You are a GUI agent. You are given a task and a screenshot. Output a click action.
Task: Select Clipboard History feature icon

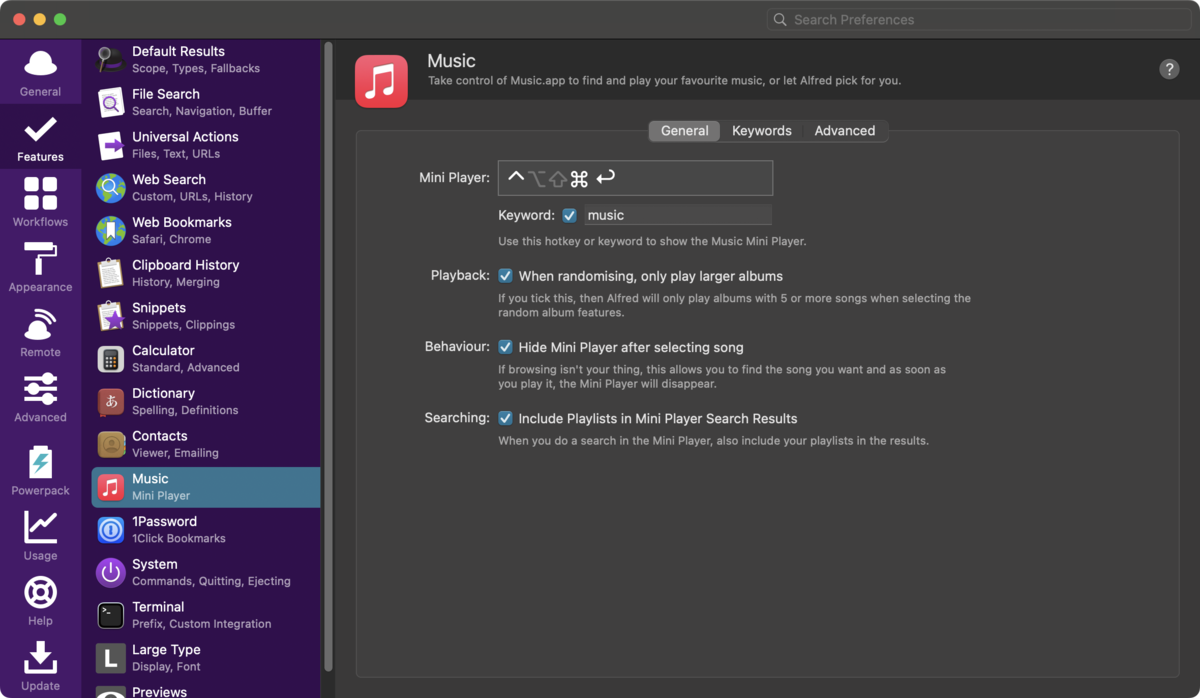[x=110, y=273]
